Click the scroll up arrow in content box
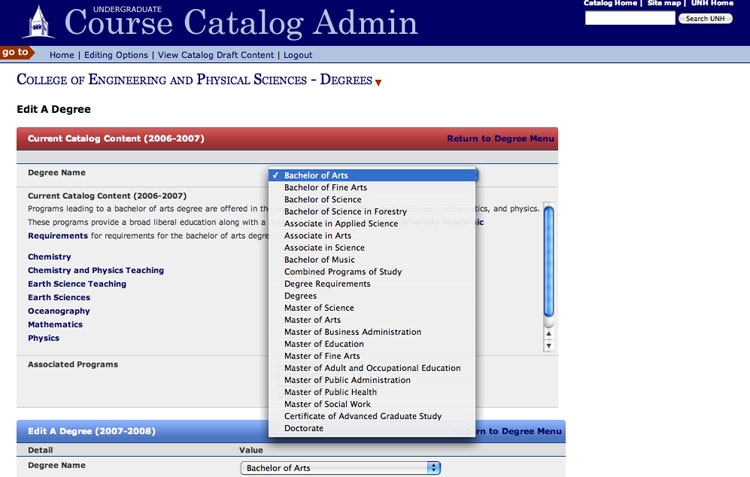Viewport: 750px width, 477px height. tap(549, 334)
